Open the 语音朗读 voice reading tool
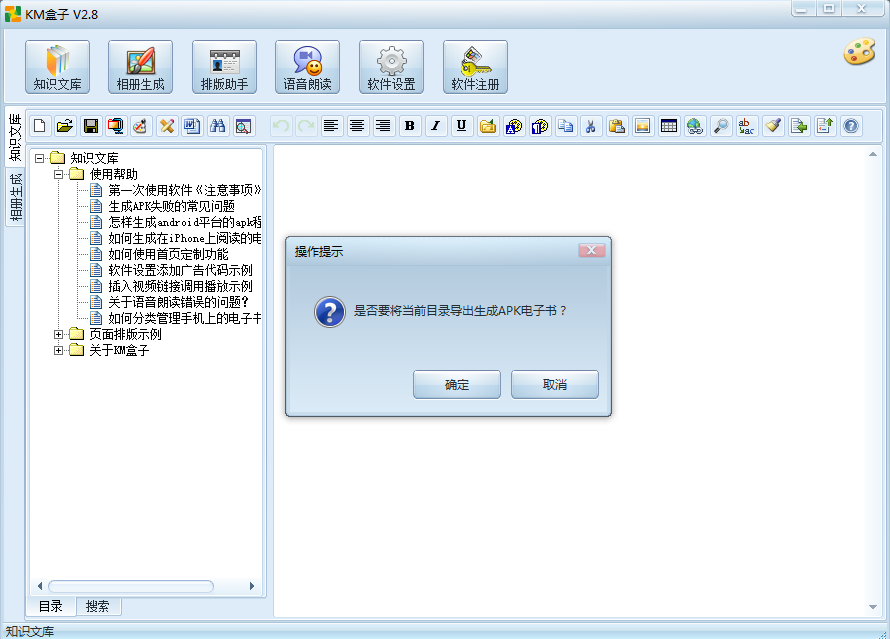890x639 pixels. pyautogui.click(x=308, y=67)
